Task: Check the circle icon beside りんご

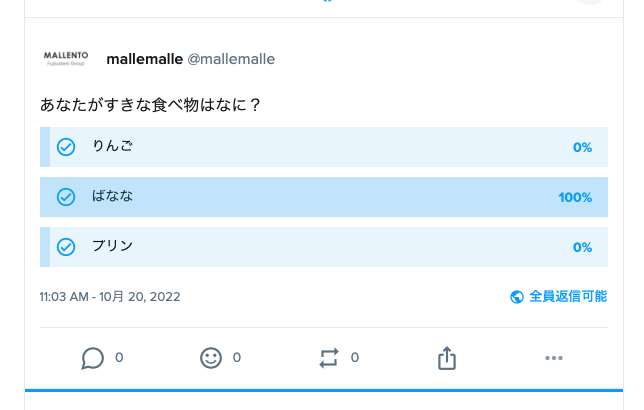Action: tap(66, 147)
